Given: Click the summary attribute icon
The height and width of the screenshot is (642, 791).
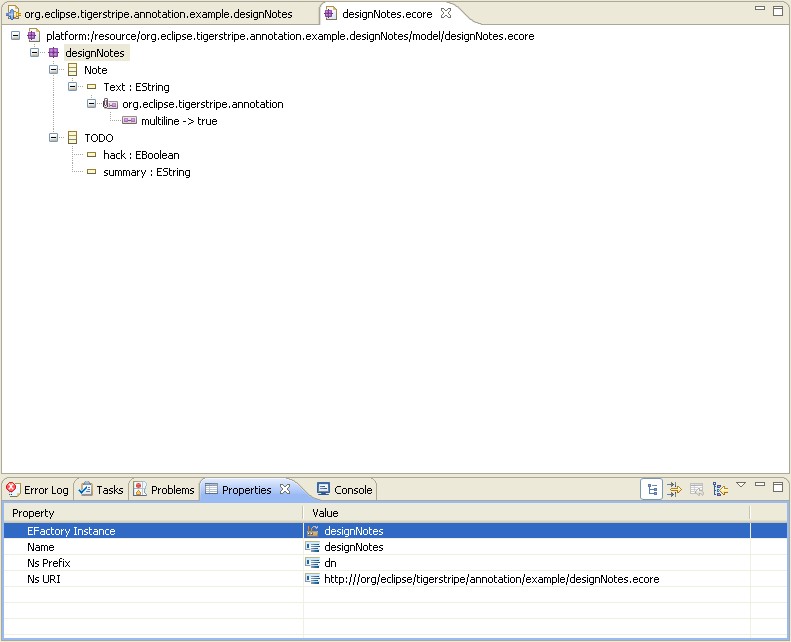Looking at the screenshot, I should click(x=91, y=172).
